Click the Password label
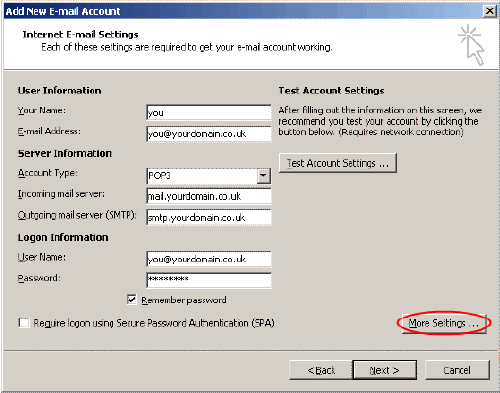The width and height of the screenshot is (500, 393). (39, 278)
